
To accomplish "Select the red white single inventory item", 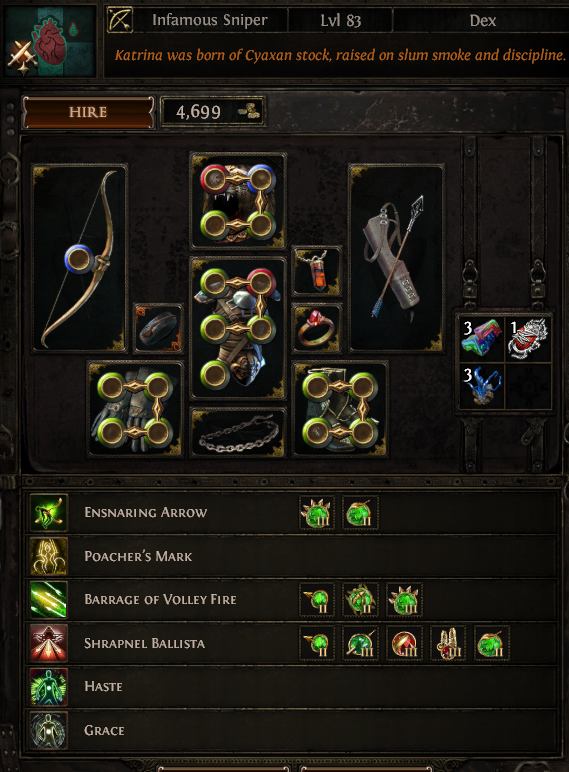I will coord(529,339).
